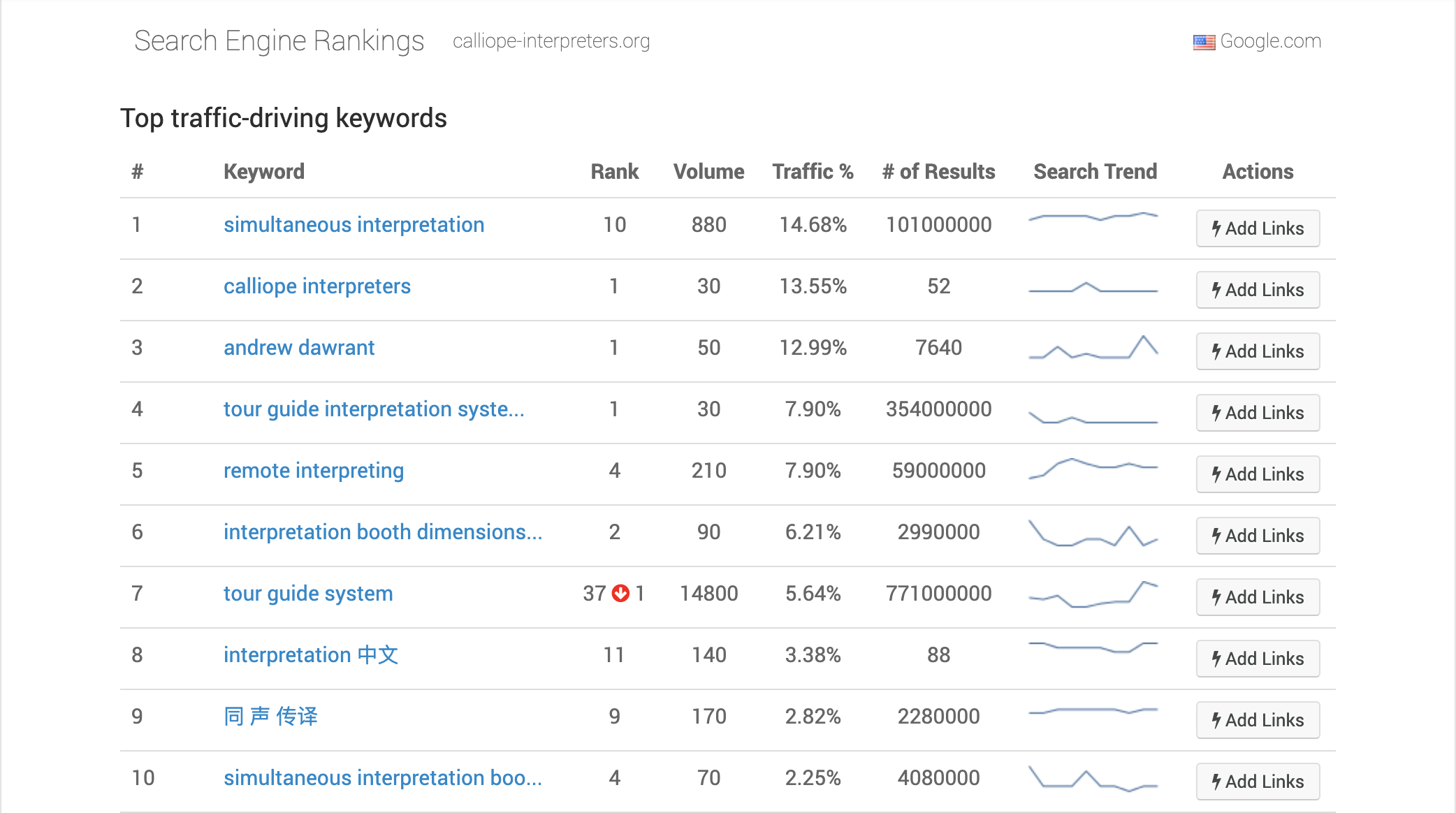Click Add Links in the tour guide system row
The width and height of the screenshot is (1456, 813).
pos(1258,597)
